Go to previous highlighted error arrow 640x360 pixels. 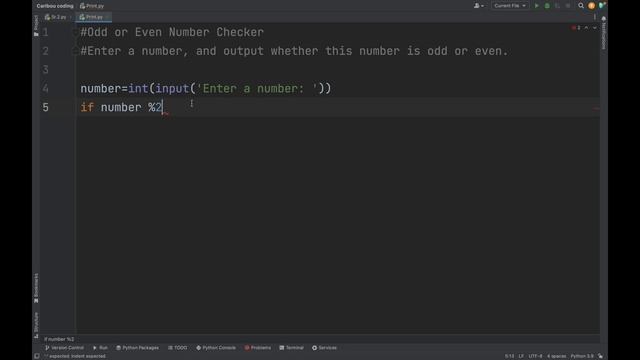[x=587, y=28]
